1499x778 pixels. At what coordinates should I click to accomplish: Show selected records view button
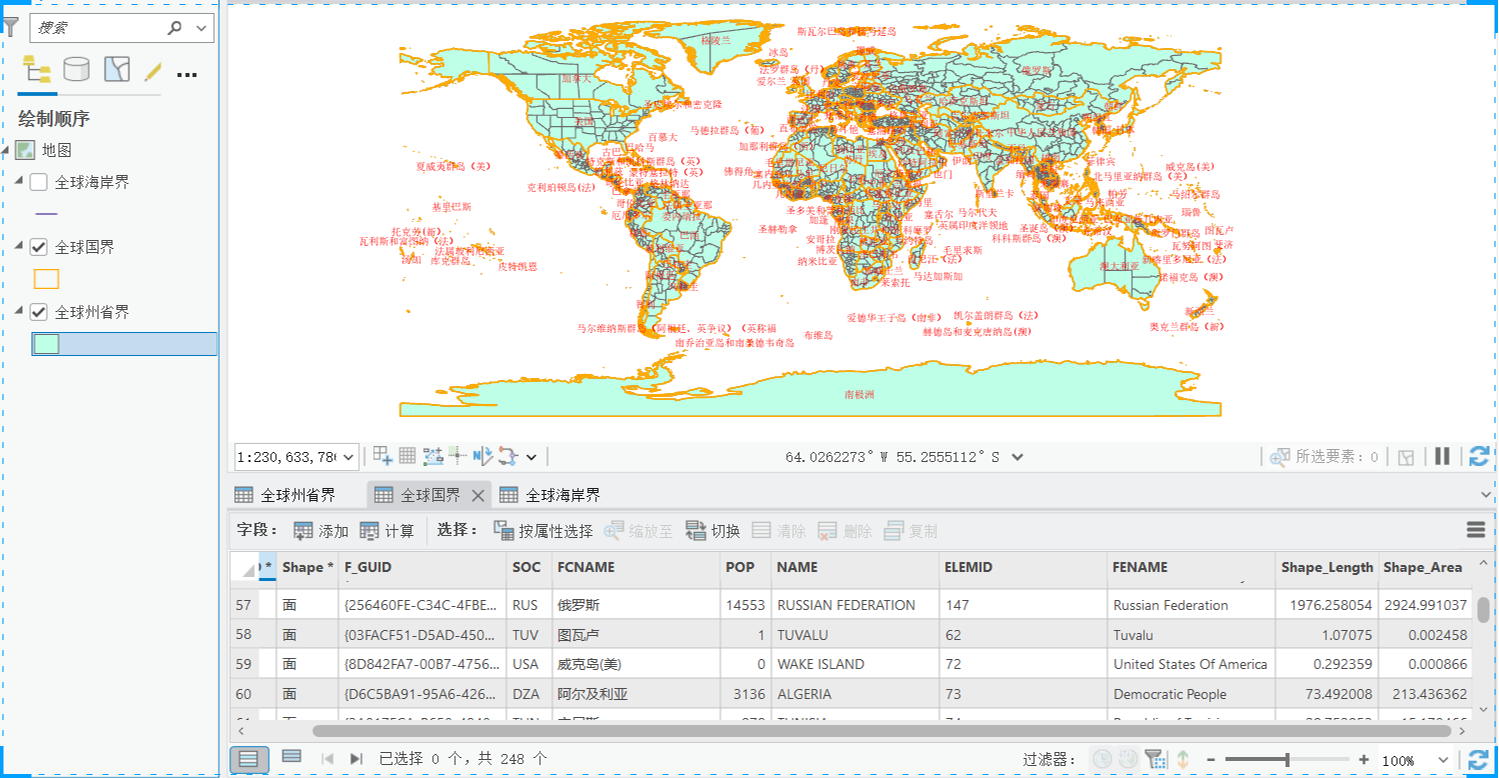292,757
